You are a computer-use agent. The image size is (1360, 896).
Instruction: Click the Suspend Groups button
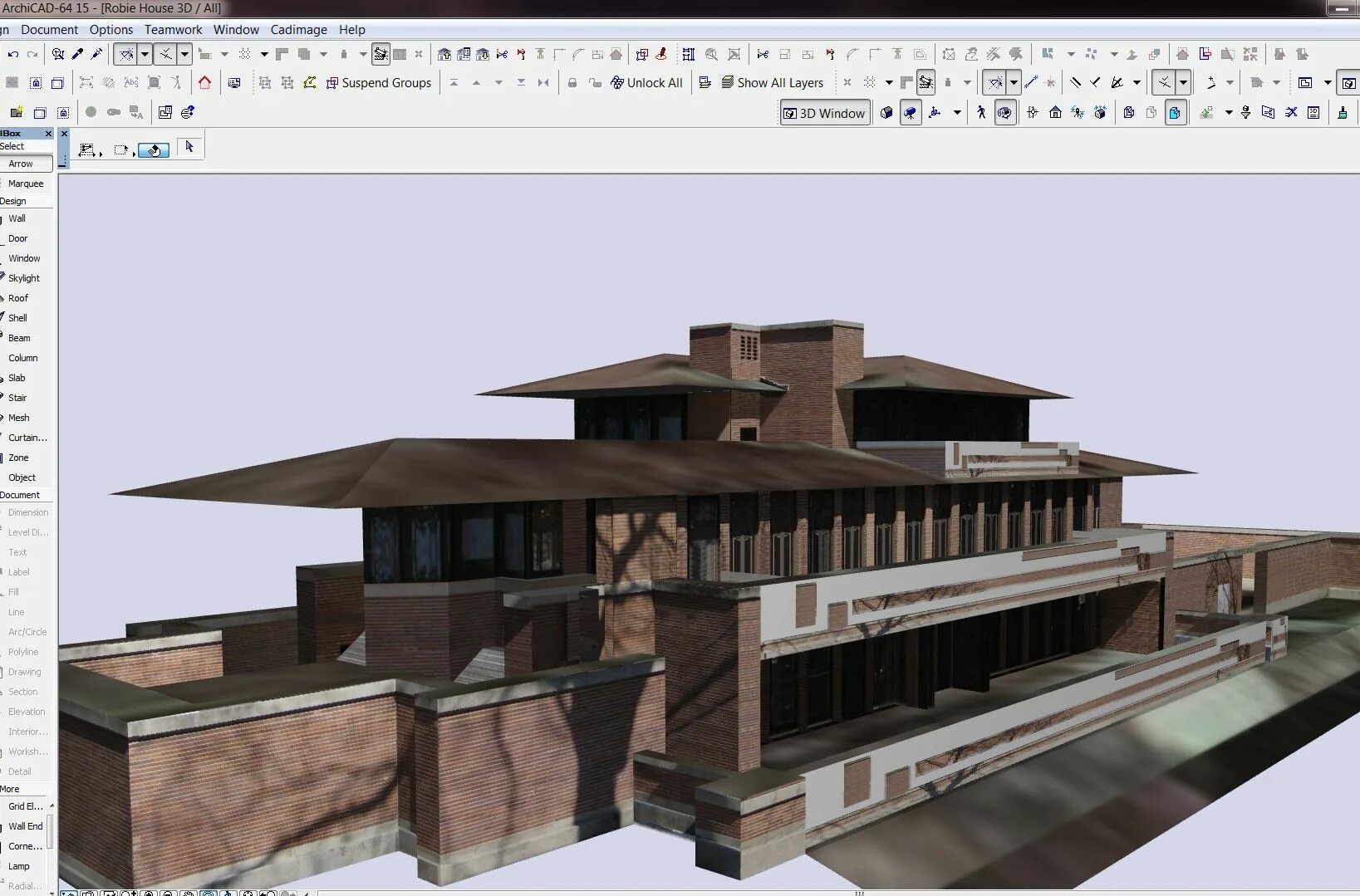click(379, 82)
